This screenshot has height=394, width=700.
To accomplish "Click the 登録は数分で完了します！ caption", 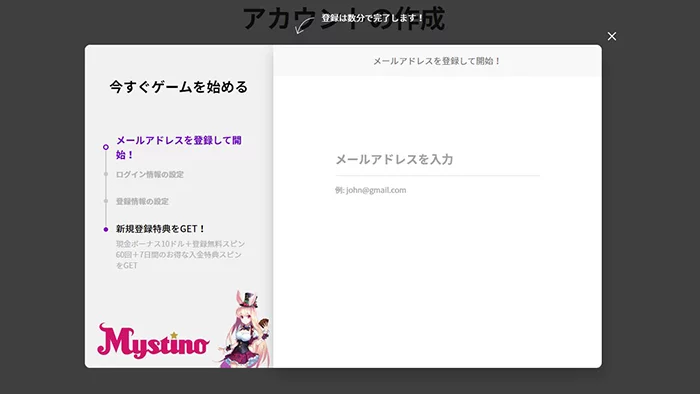I will coord(372,18).
